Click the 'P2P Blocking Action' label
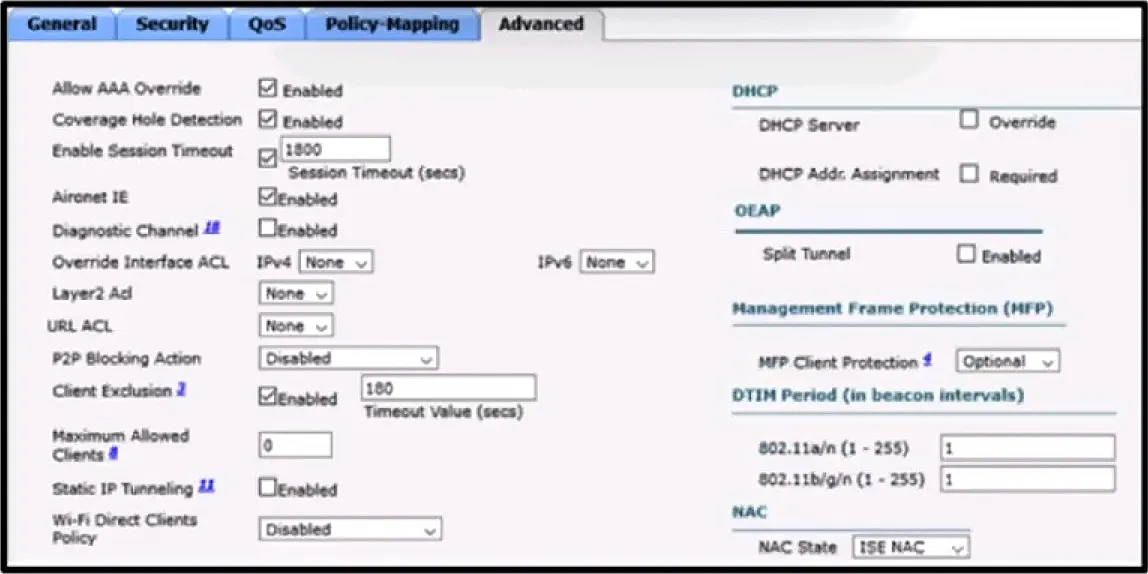Image resolution: width=1148 pixels, height=574 pixels. click(126, 359)
